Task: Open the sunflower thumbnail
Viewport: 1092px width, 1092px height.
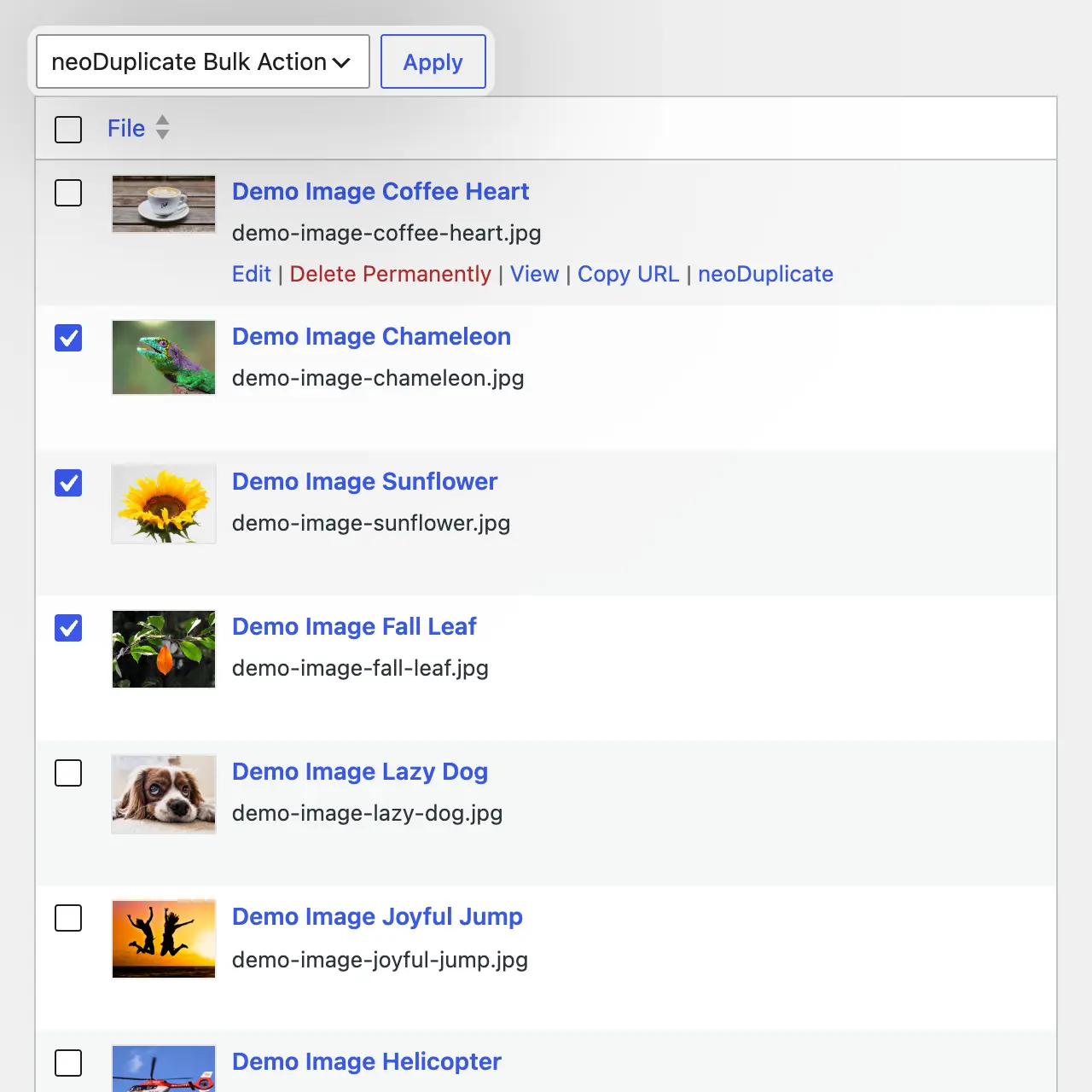Action: coord(164,504)
